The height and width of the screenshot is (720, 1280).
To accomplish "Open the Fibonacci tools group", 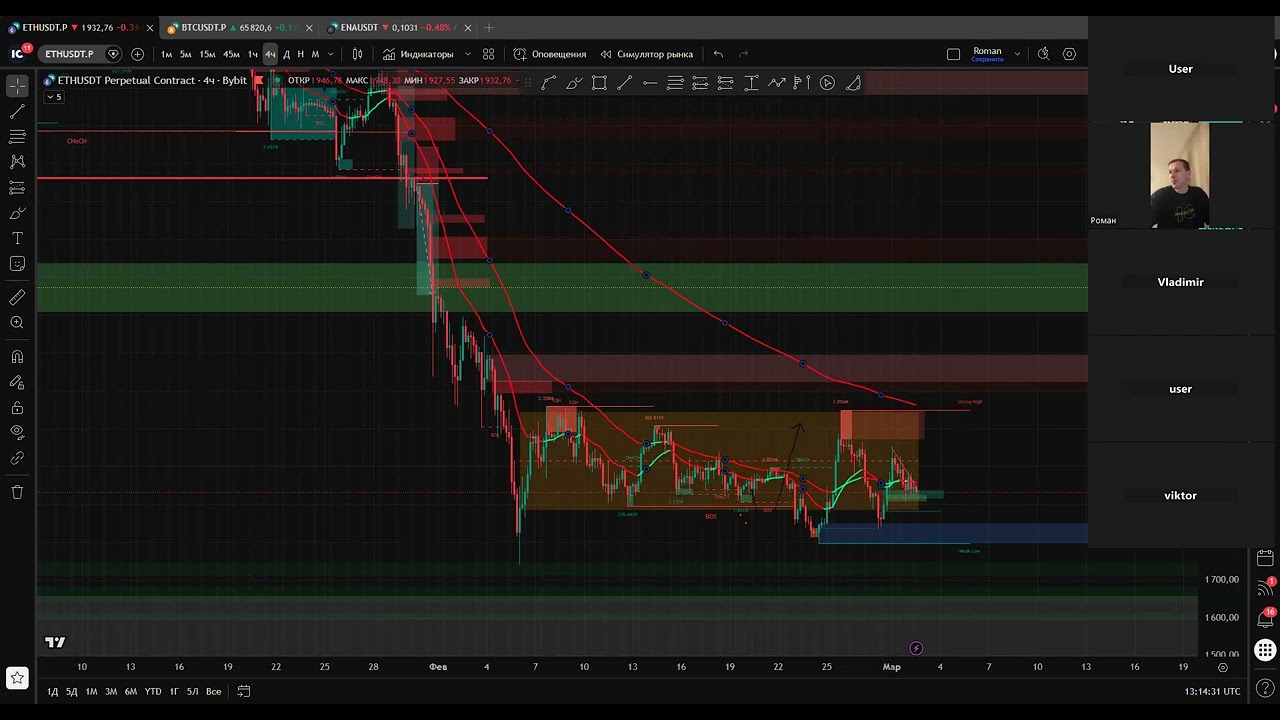I will pos(17,136).
